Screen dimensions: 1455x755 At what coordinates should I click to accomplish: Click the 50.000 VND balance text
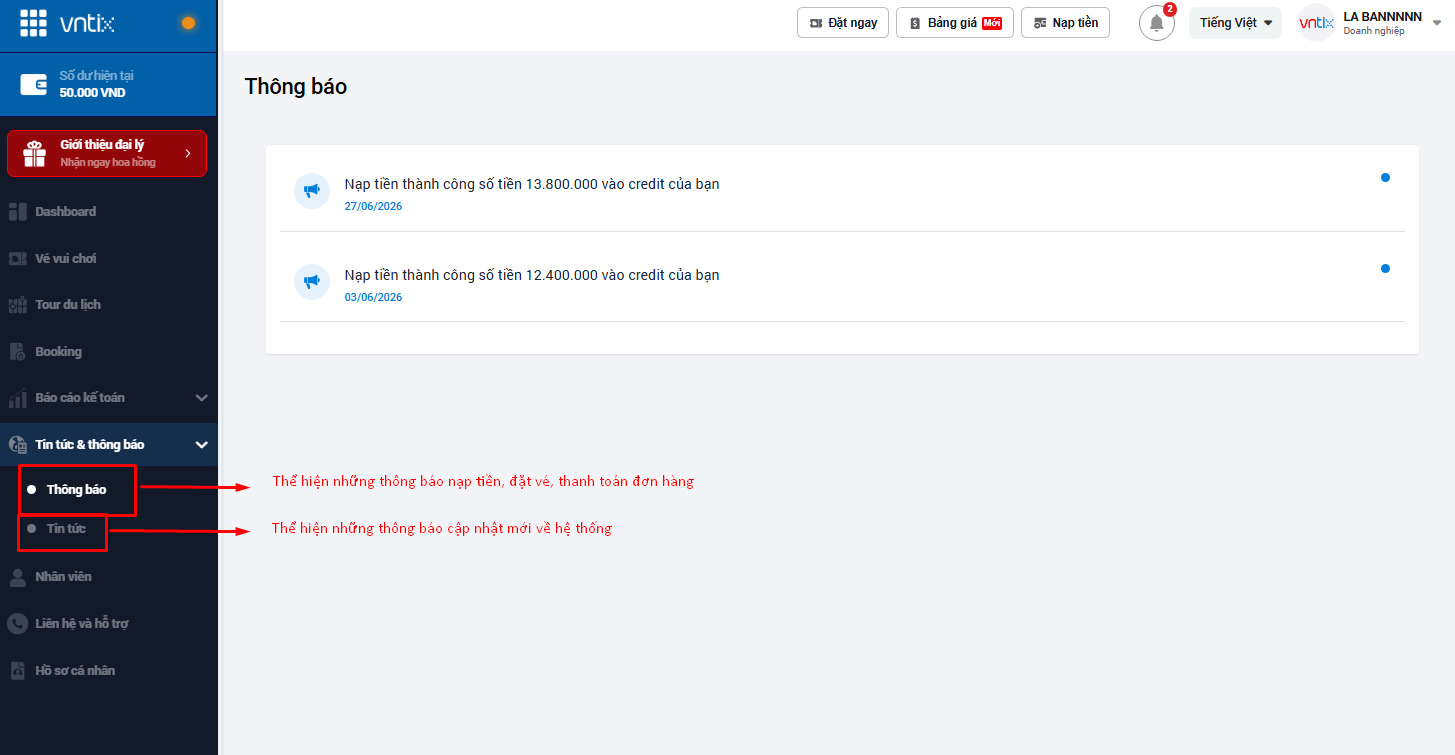point(93,93)
